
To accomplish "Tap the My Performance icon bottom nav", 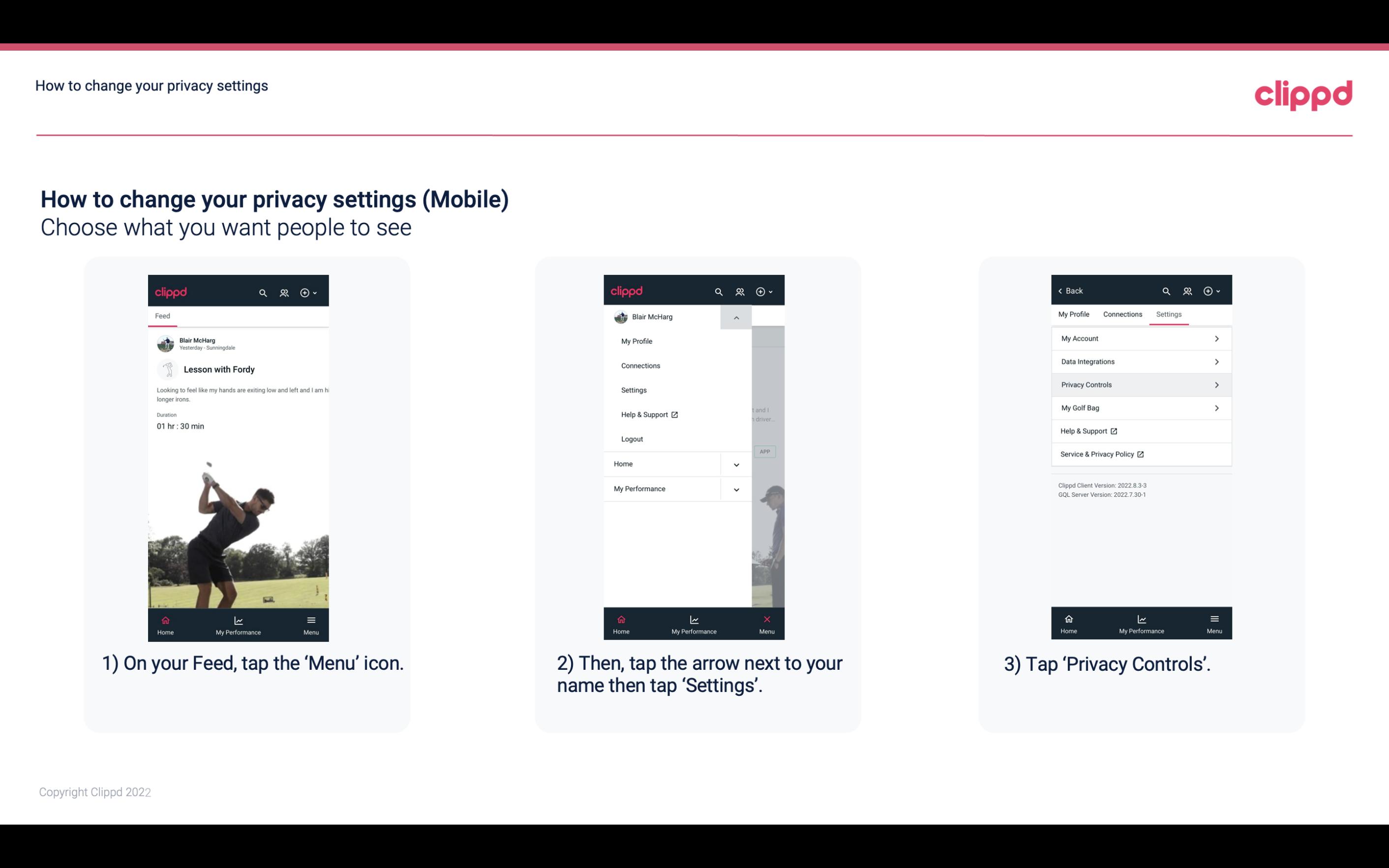I will (238, 623).
